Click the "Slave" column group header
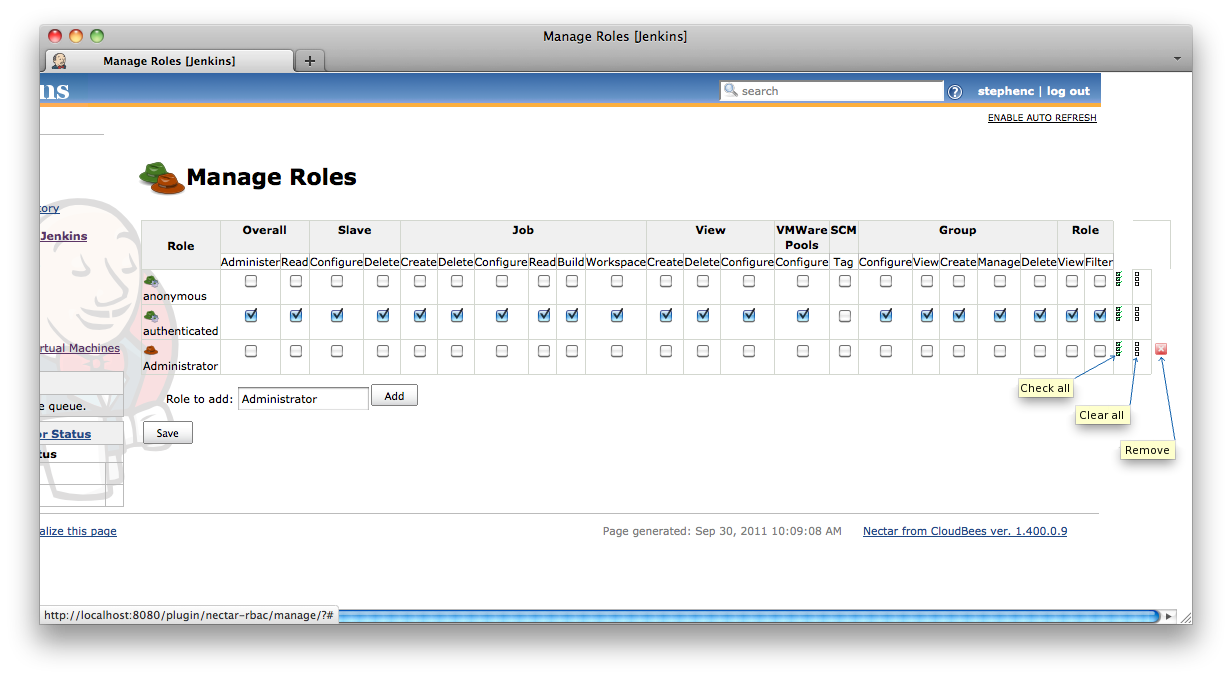 355,230
